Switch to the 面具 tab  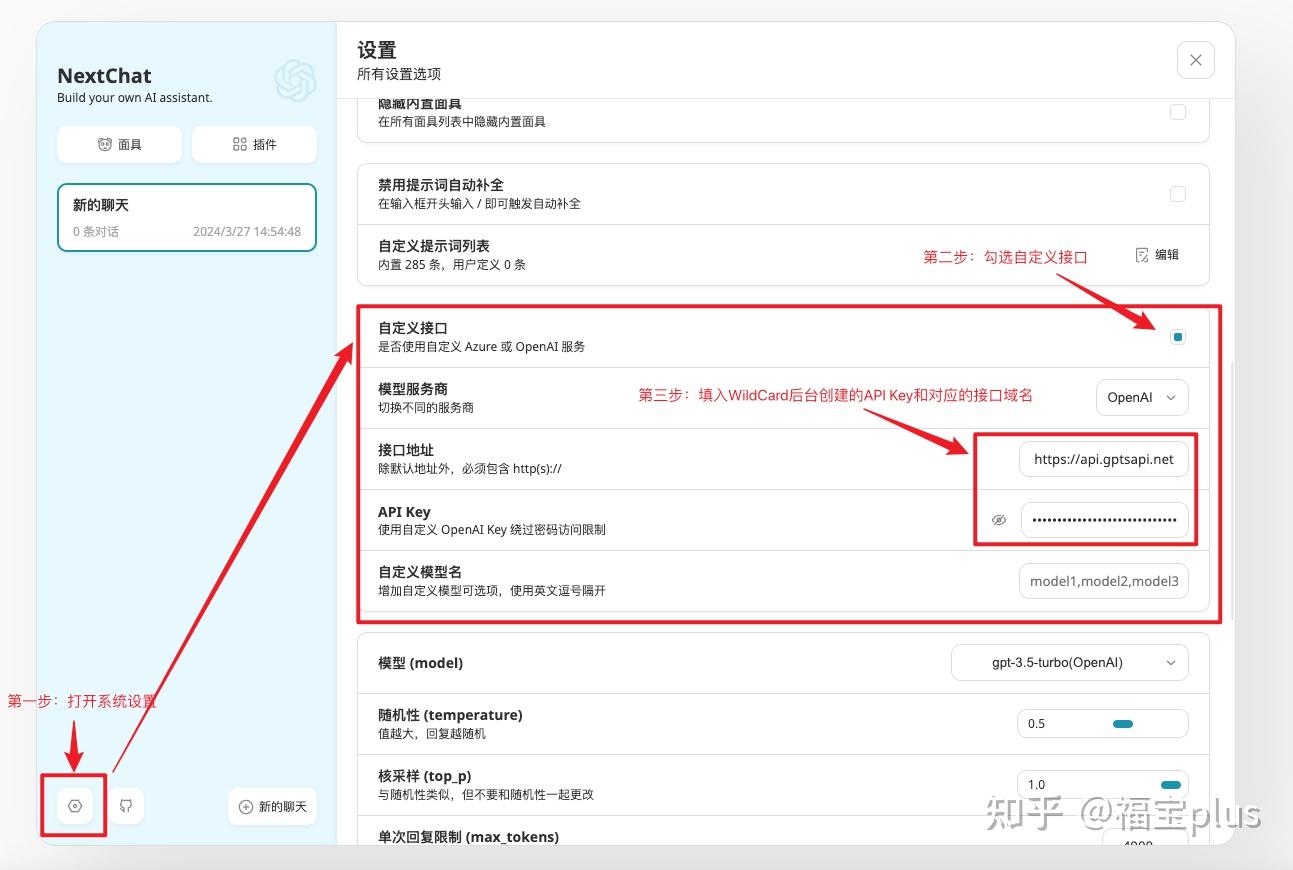tap(118, 144)
